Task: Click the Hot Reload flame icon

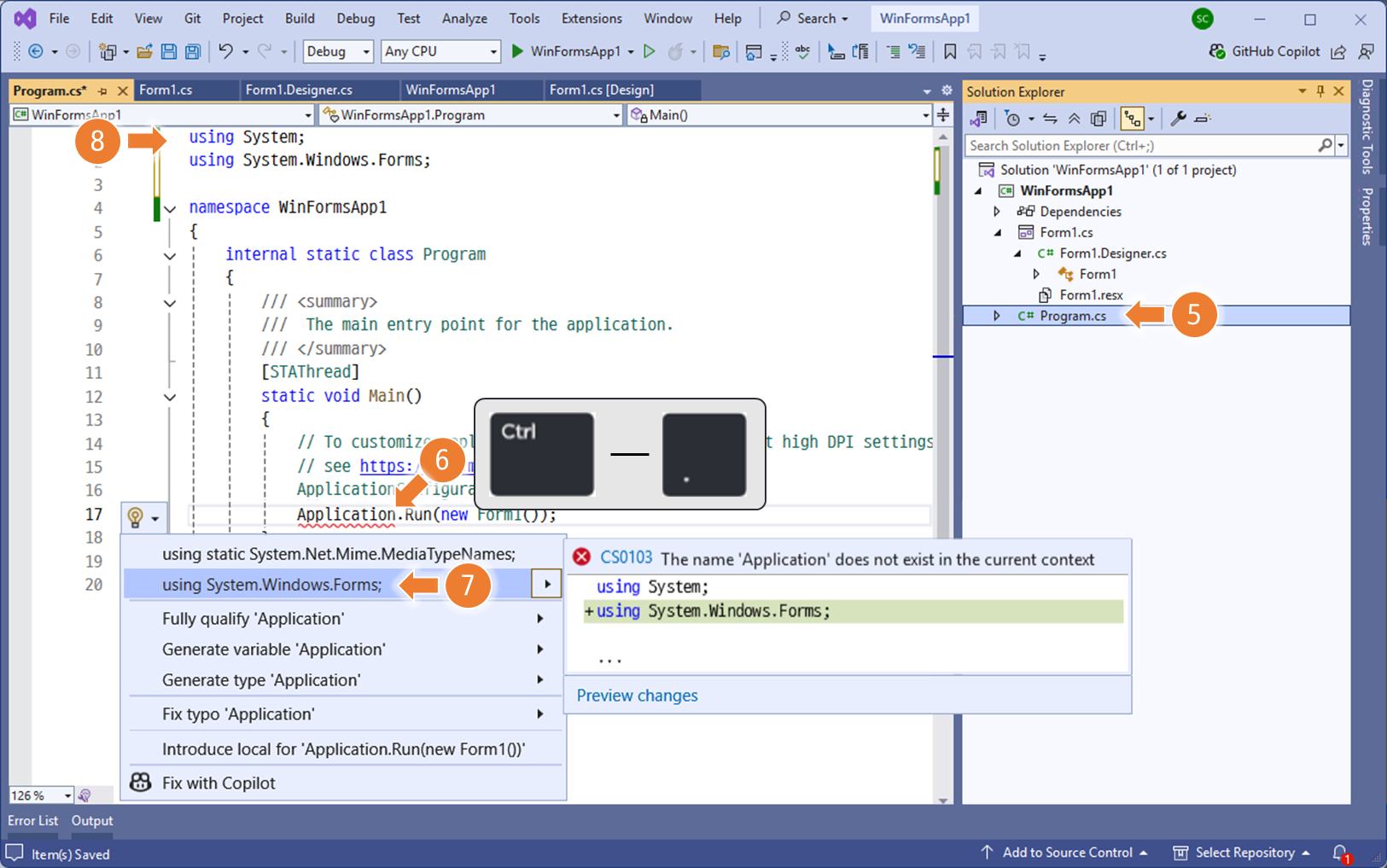Action: coord(675,51)
